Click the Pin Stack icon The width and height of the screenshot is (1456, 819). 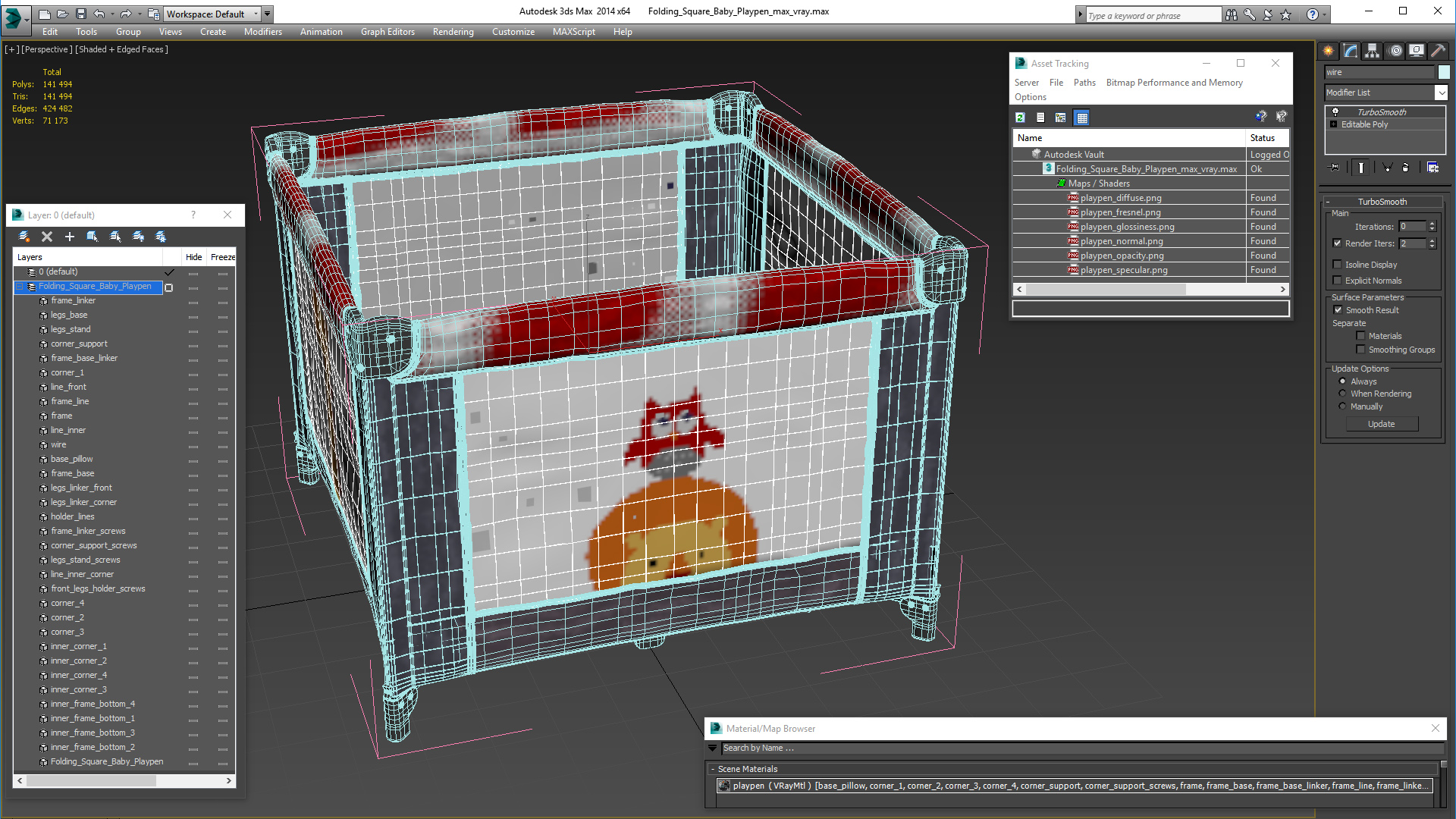[1335, 168]
